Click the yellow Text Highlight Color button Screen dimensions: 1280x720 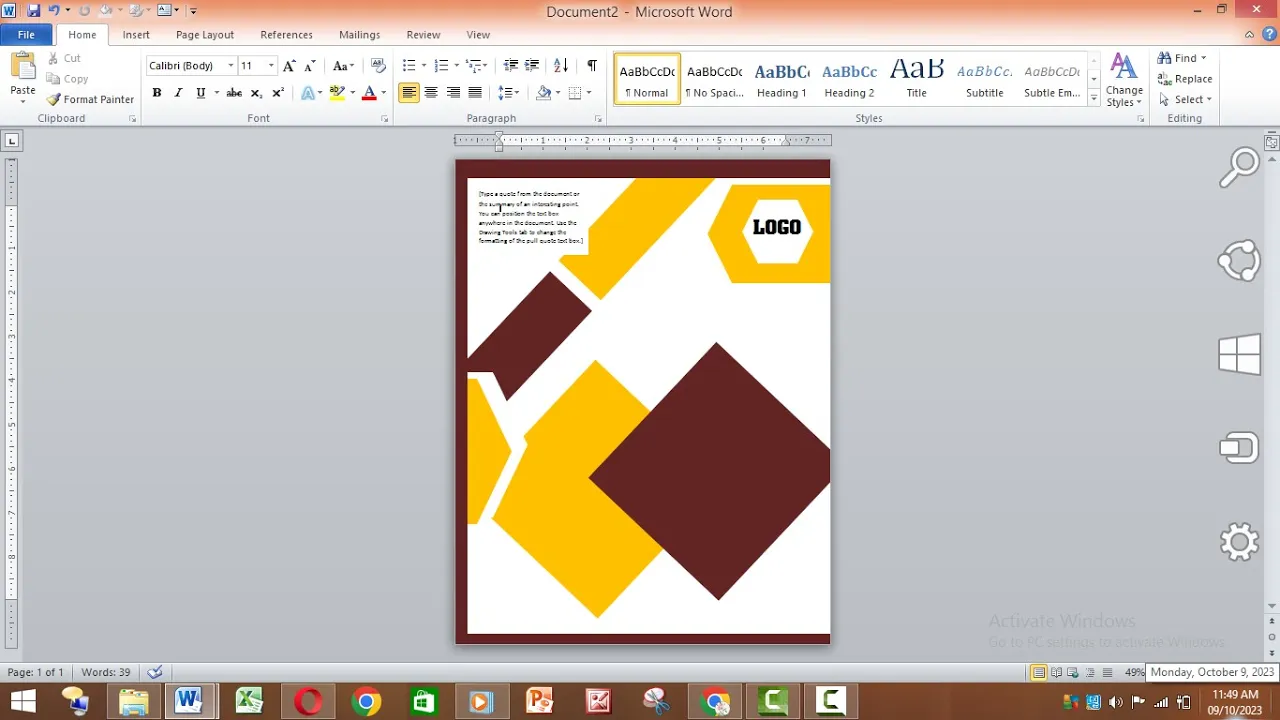click(x=337, y=93)
